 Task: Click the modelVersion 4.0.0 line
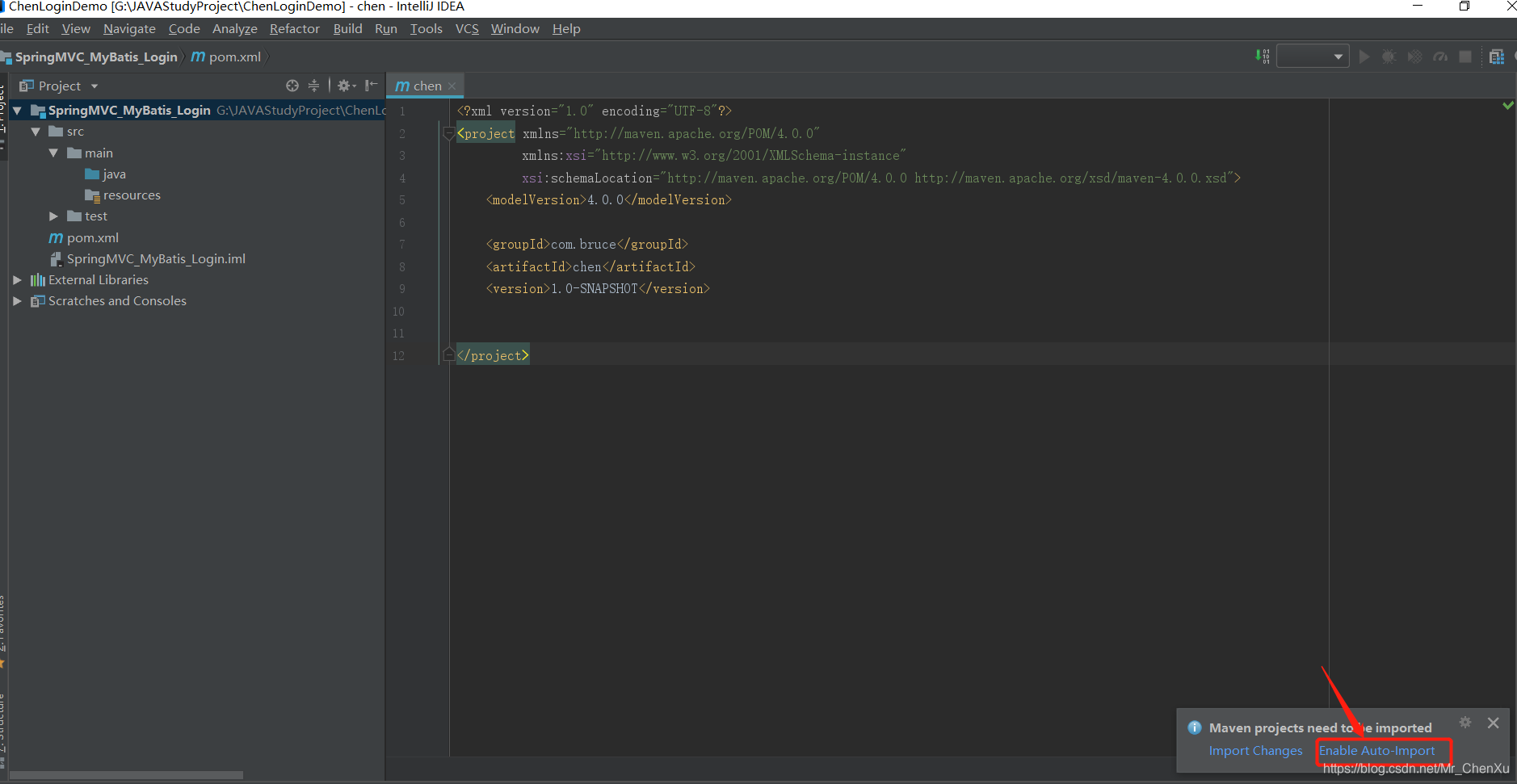(x=608, y=200)
